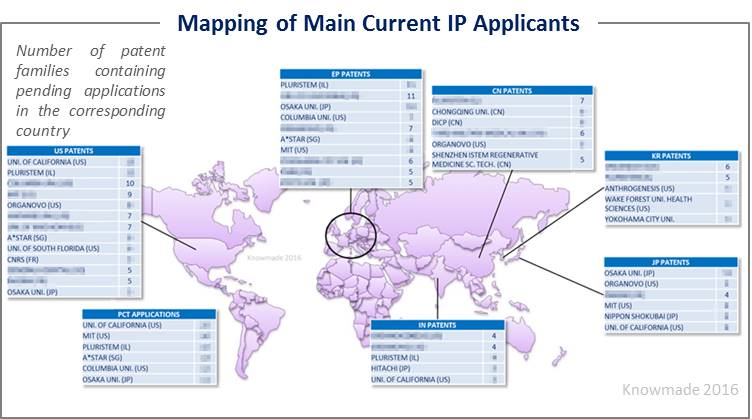The height and width of the screenshot is (419, 752).
Task: Select "A*STAR (SG)" in the EP PATENTS table
Action: point(300,139)
